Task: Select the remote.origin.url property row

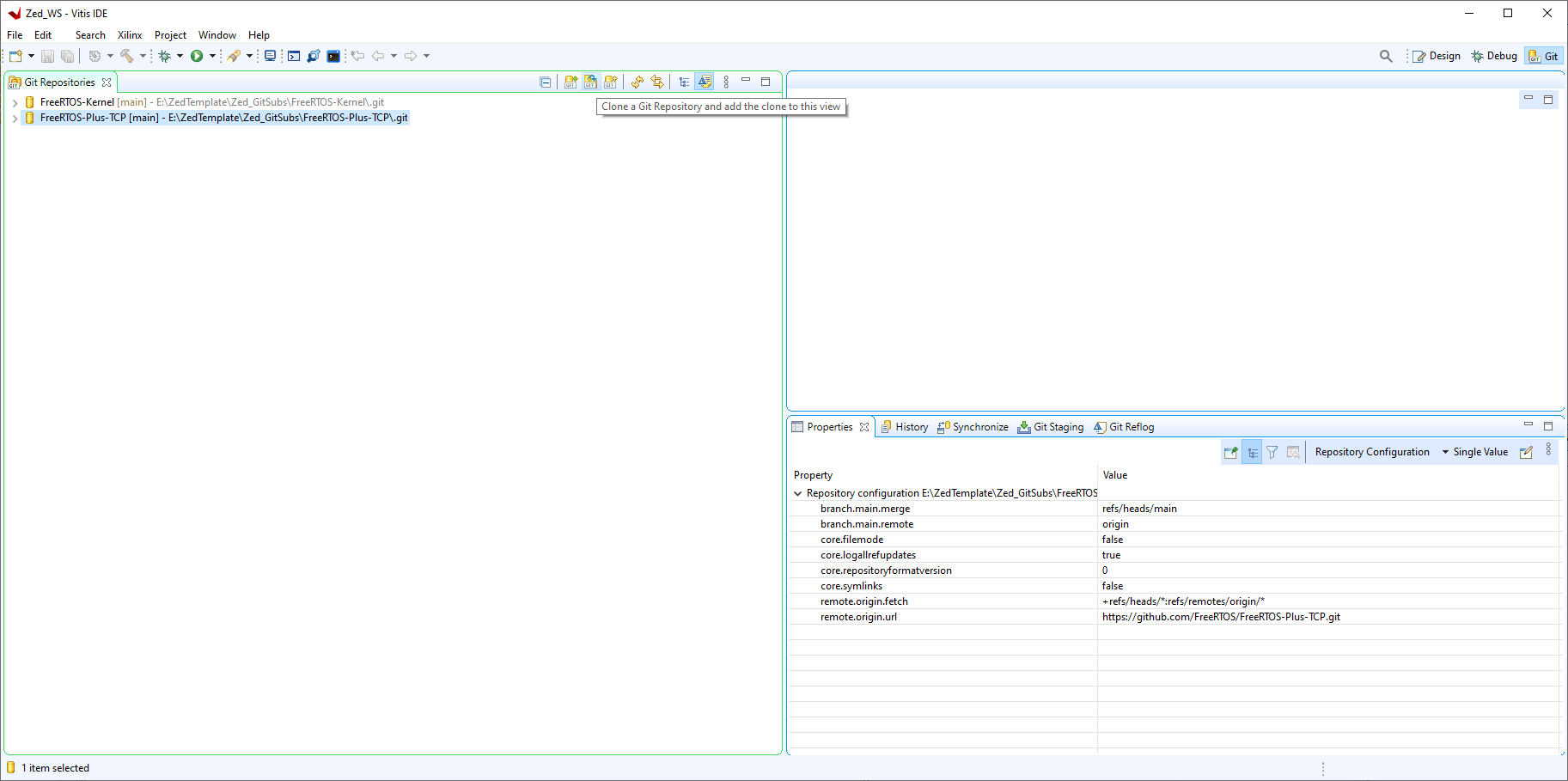Action: 1174,617
